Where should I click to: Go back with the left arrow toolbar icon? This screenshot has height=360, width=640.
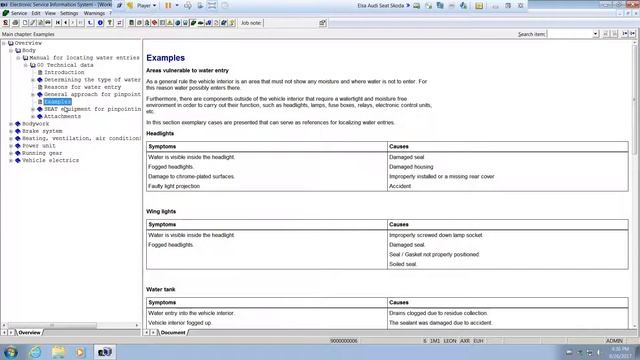click(x=65, y=23)
